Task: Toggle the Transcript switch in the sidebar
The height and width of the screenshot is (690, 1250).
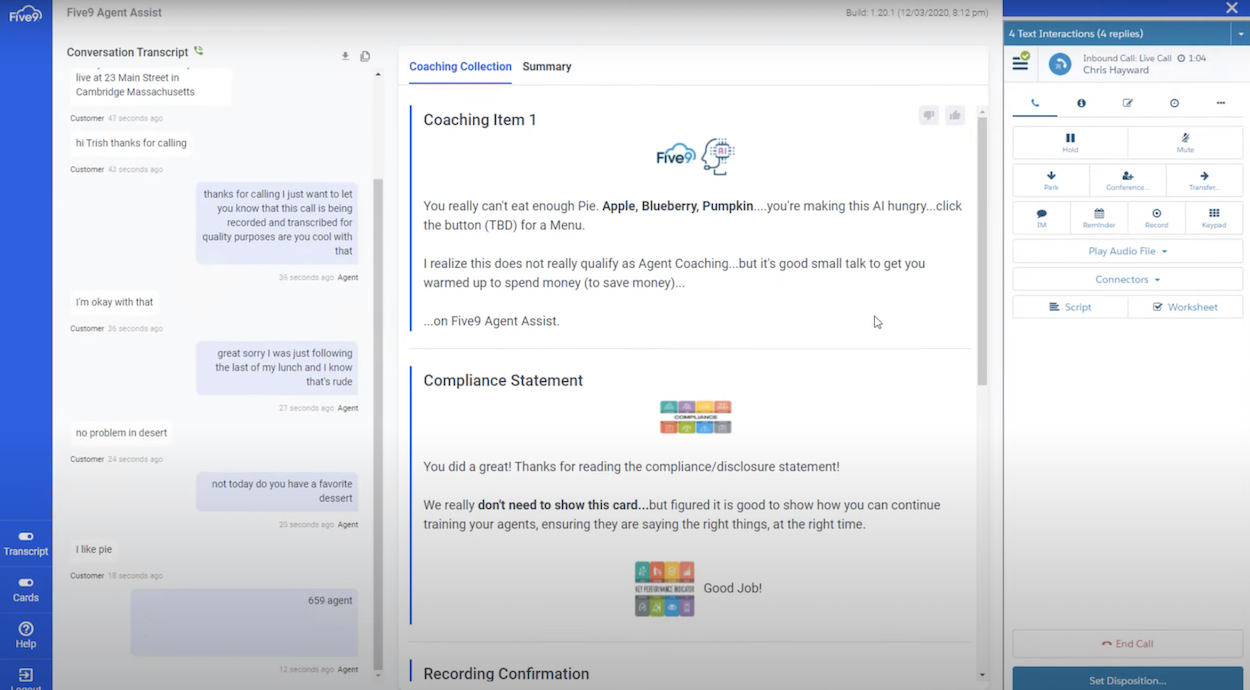Action: (x=26, y=536)
